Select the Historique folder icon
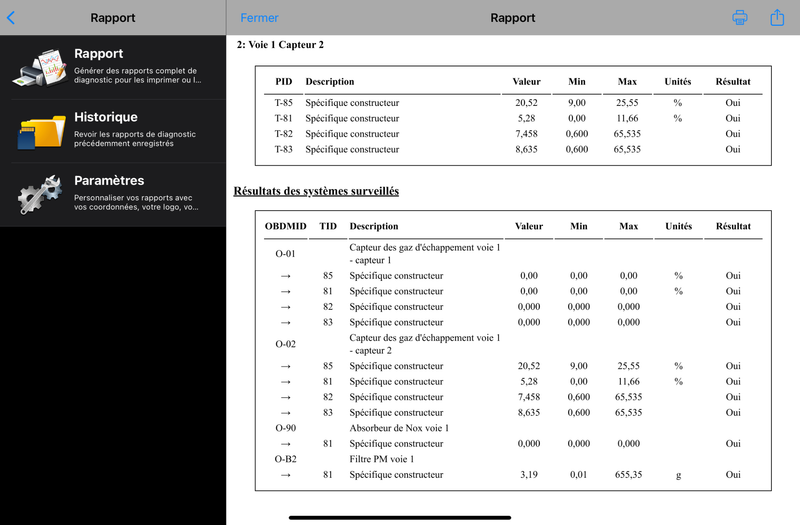800x525 pixels. pyautogui.click(x=42, y=131)
